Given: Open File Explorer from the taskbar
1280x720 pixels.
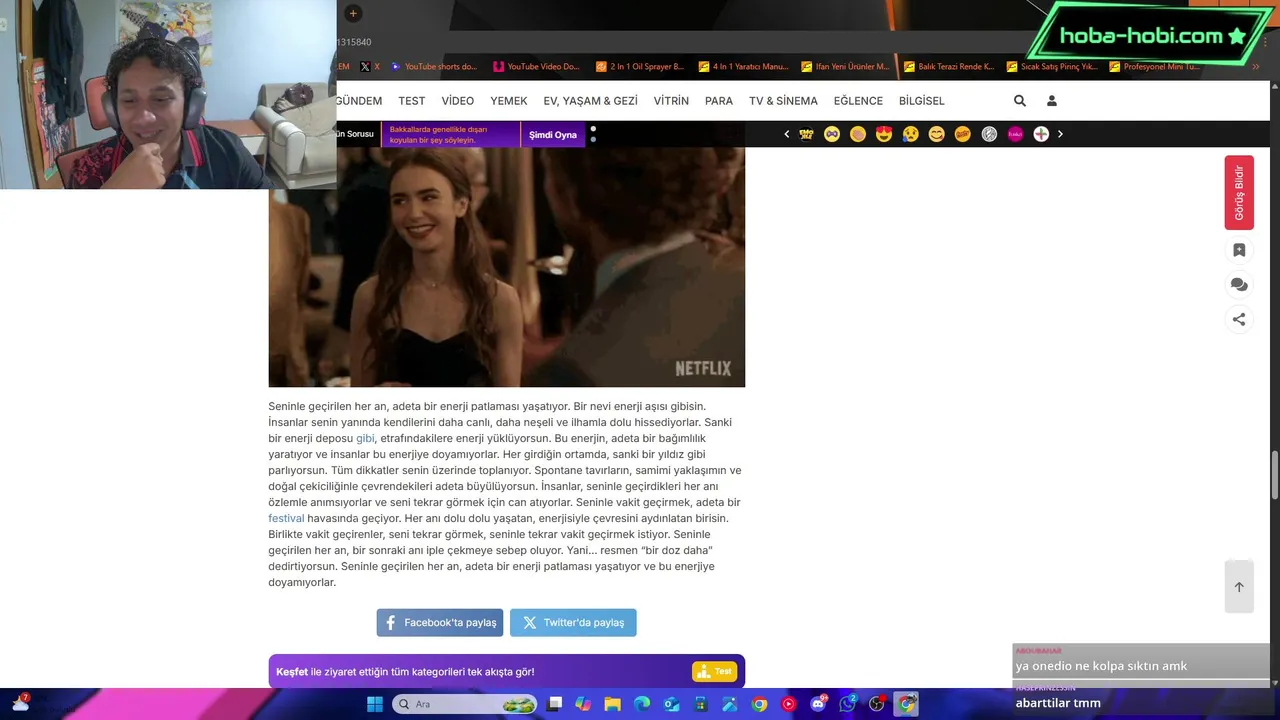Looking at the screenshot, I should pyautogui.click(x=612, y=704).
